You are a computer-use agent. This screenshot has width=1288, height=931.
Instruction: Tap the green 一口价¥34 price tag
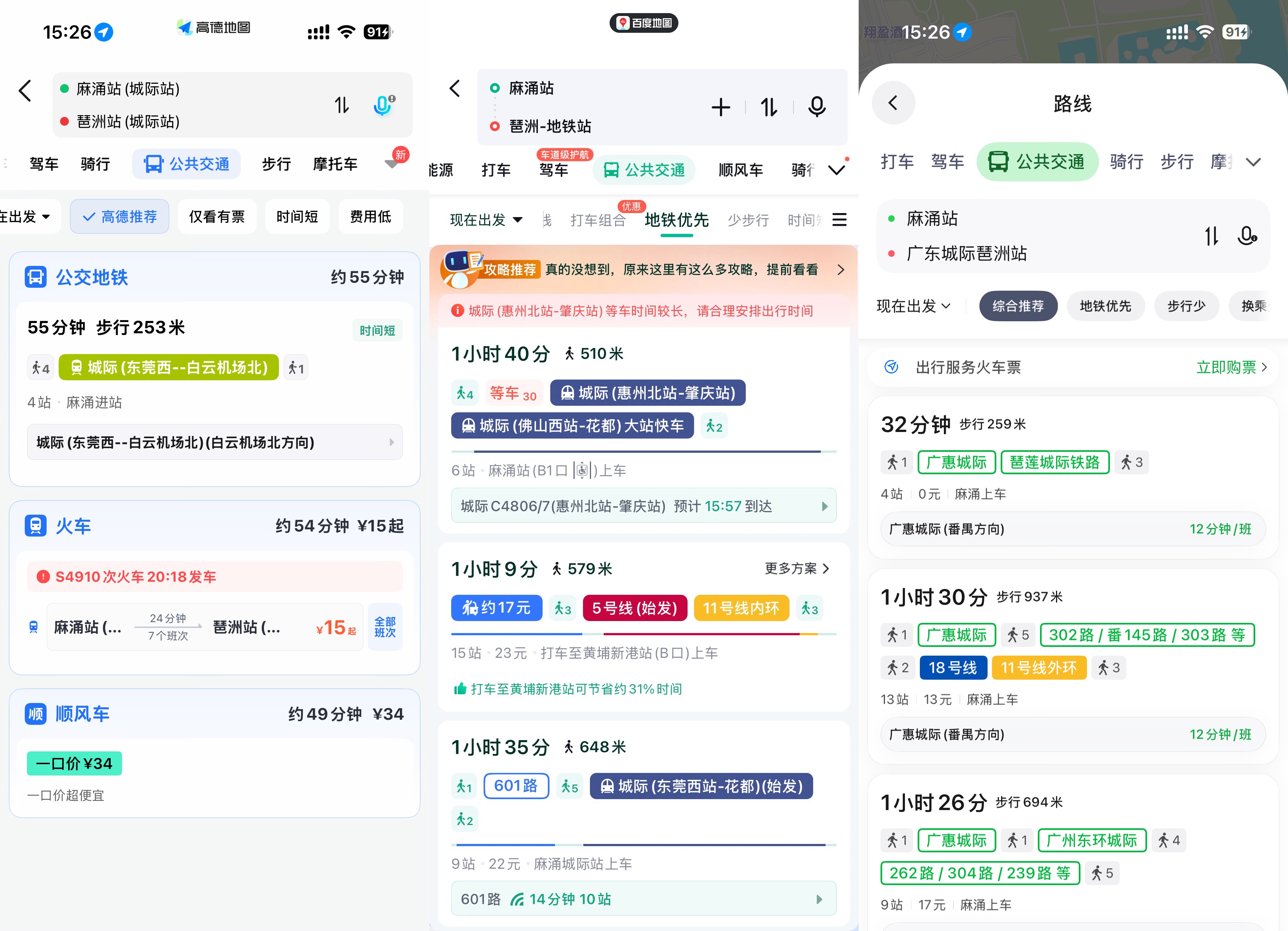point(74,763)
